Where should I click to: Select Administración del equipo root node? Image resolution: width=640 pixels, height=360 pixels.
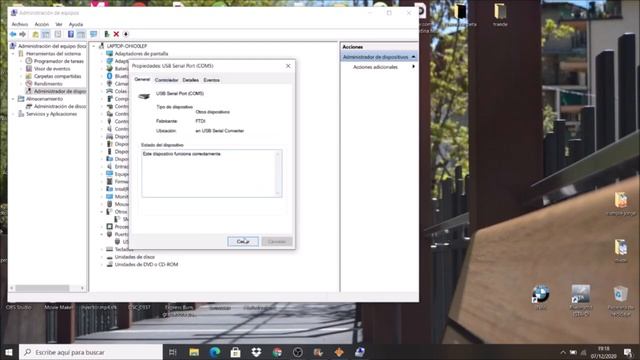point(52,46)
